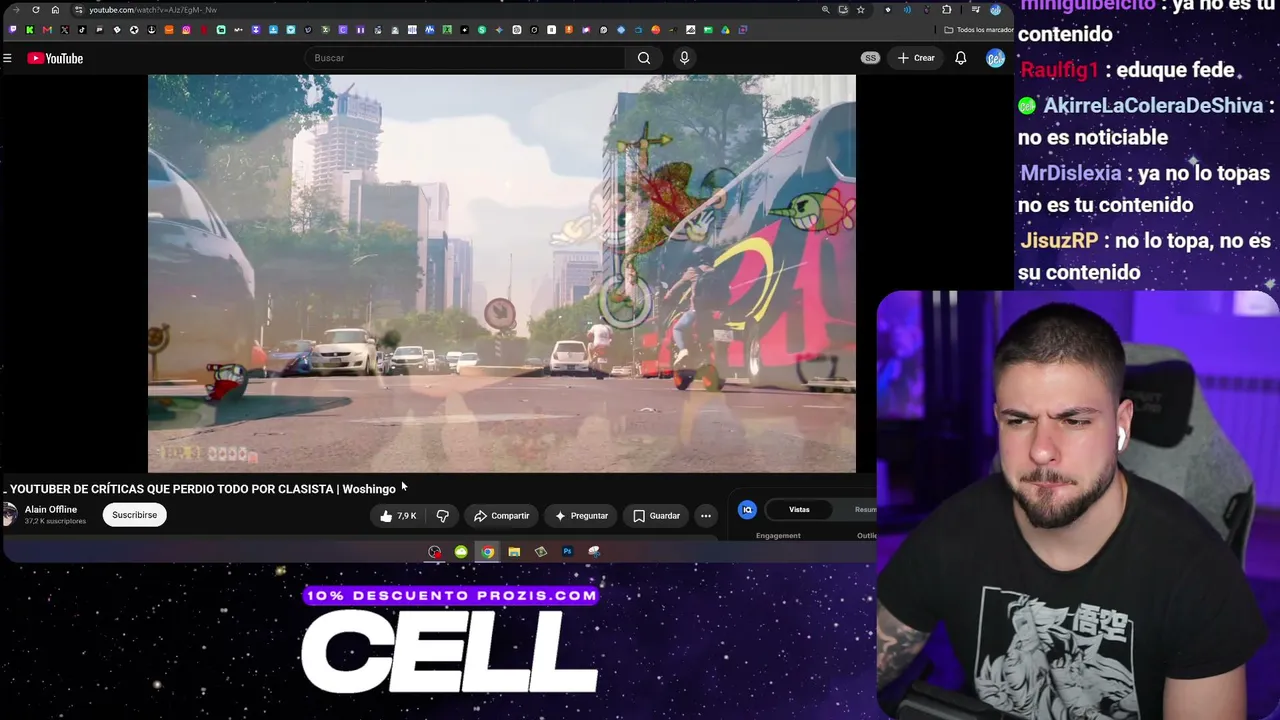Screen dimensions: 1280x720
Task: Select the Engagement tab
Action: (x=778, y=536)
